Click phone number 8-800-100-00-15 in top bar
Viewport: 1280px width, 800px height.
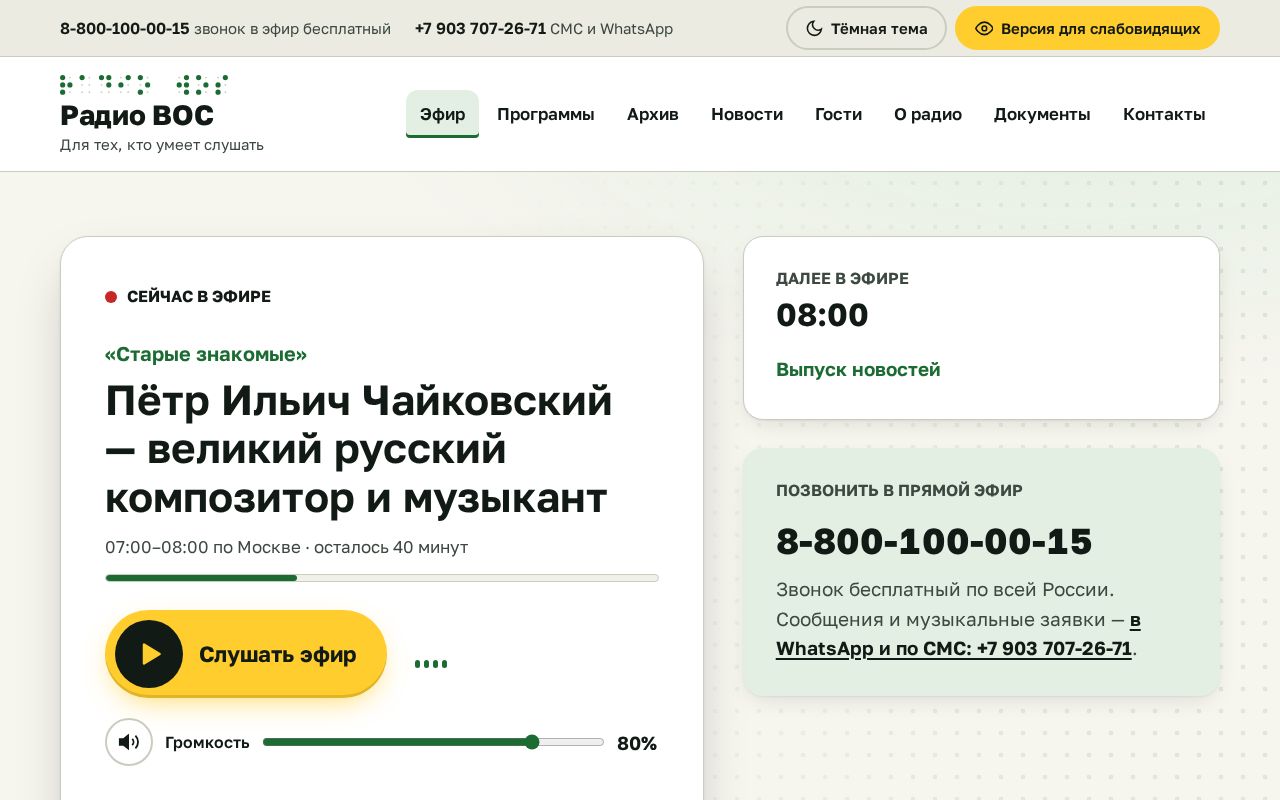(125, 29)
